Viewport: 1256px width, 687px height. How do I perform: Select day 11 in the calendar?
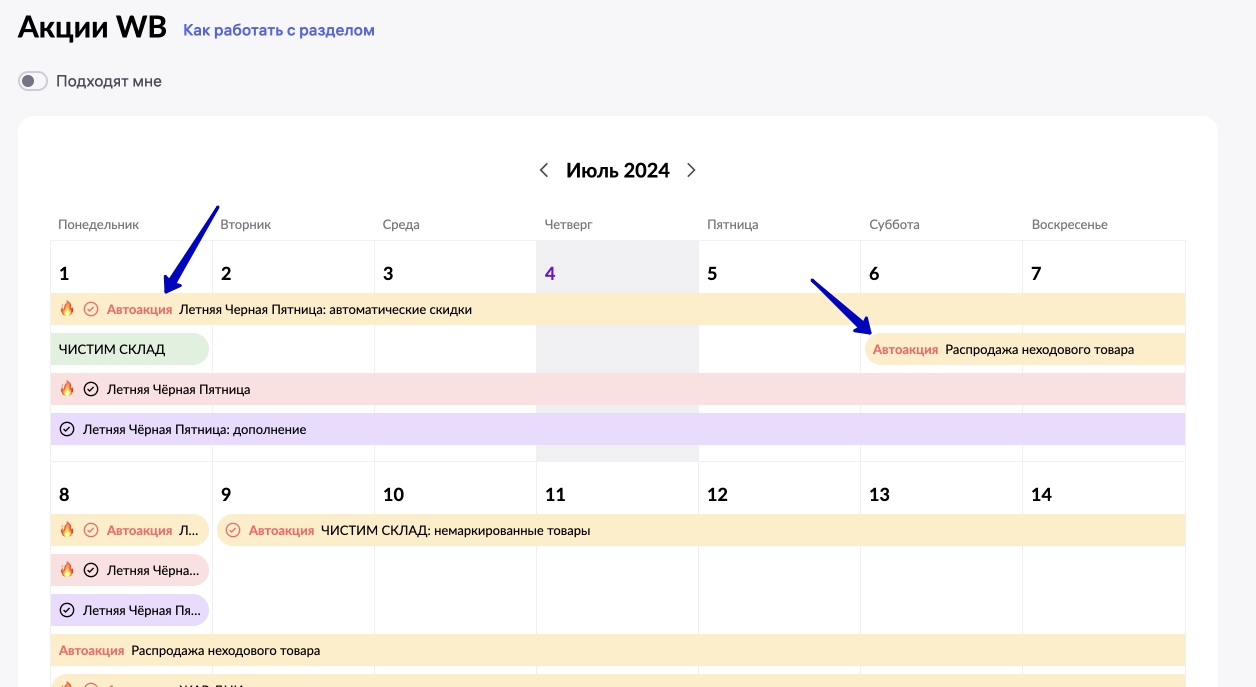pos(555,494)
